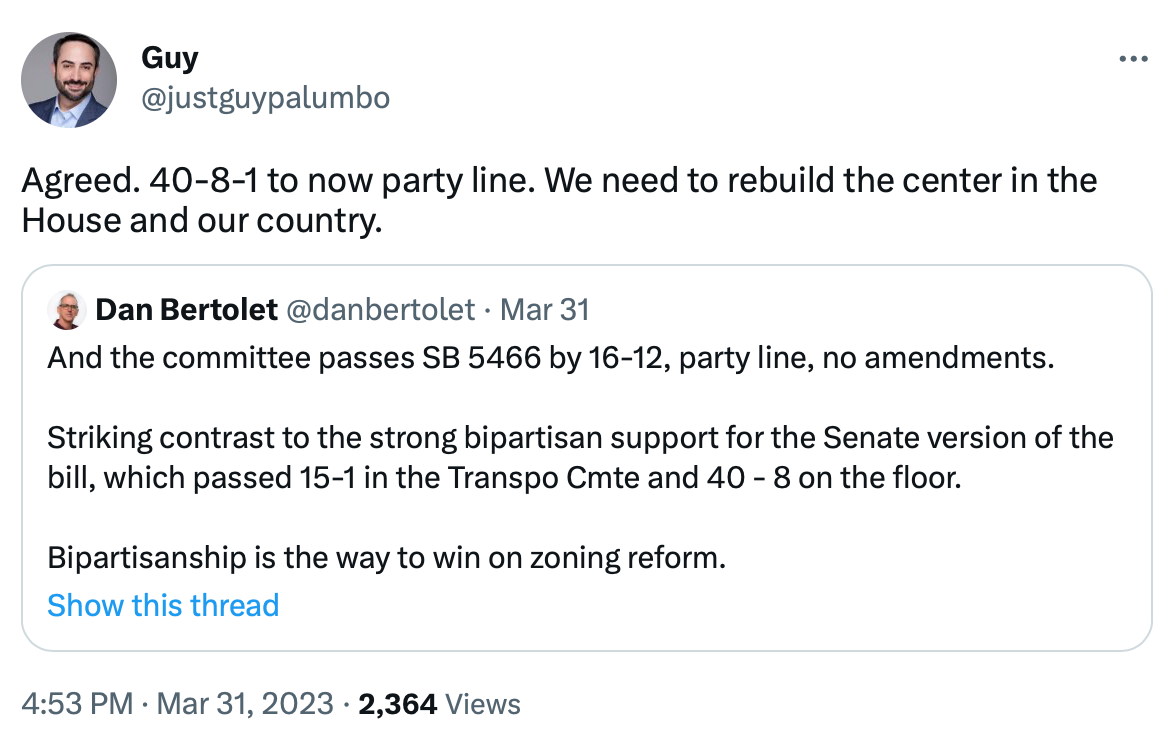Open the "Guy" display name profile
Image resolution: width=1176 pixels, height=734 pixels.
coord(169,58)
